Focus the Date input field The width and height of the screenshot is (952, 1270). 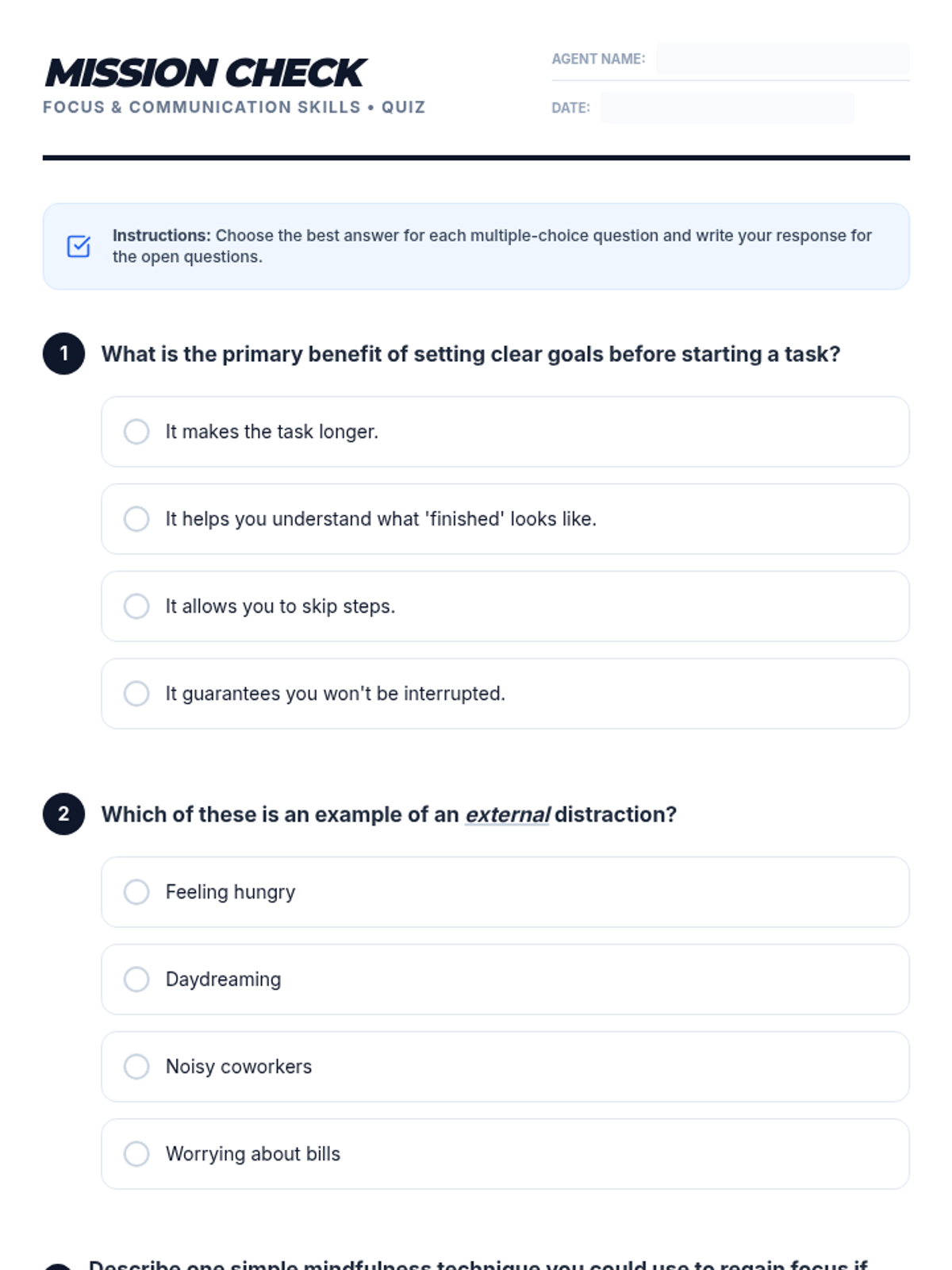click(727, 107)
